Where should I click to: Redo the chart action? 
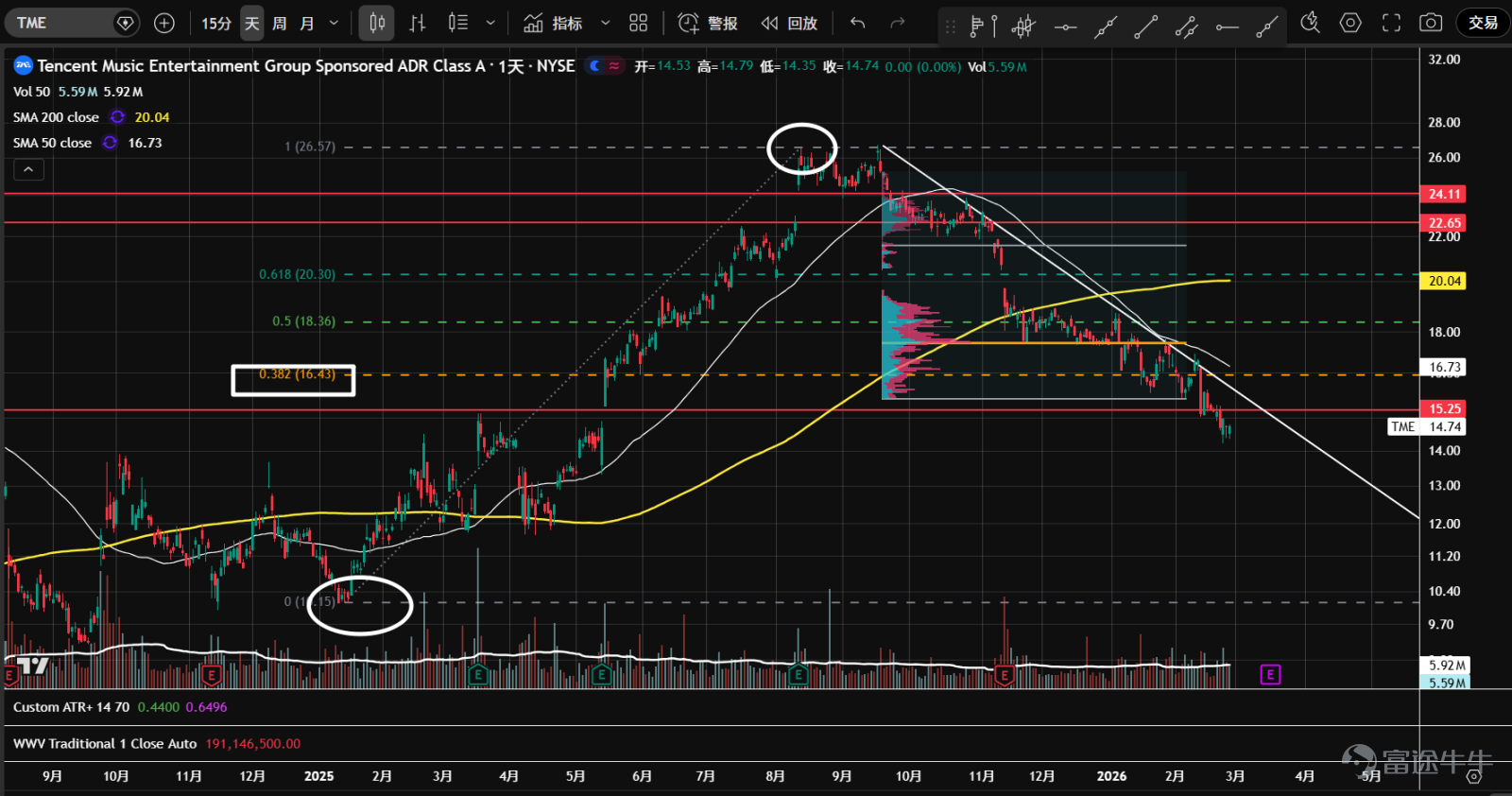[x=898, y=23]
